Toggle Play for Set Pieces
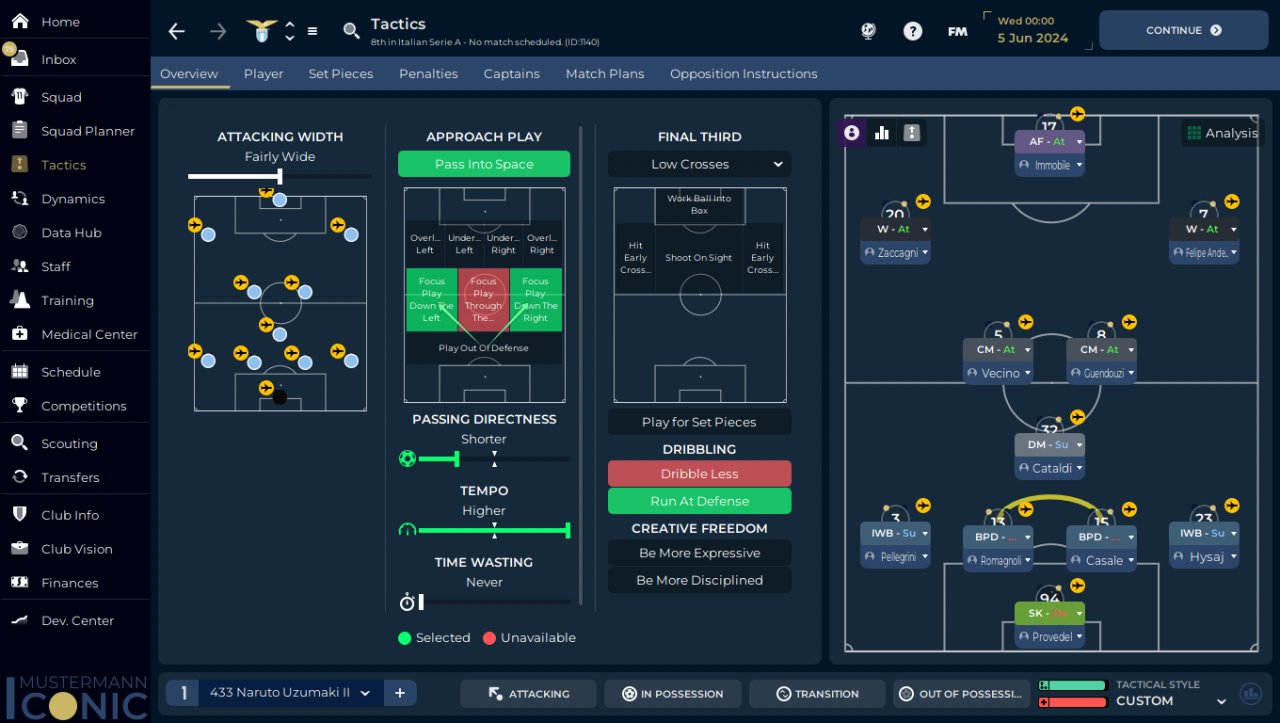1280x723 pixels. pyautogui.click(x=699, y=422)
